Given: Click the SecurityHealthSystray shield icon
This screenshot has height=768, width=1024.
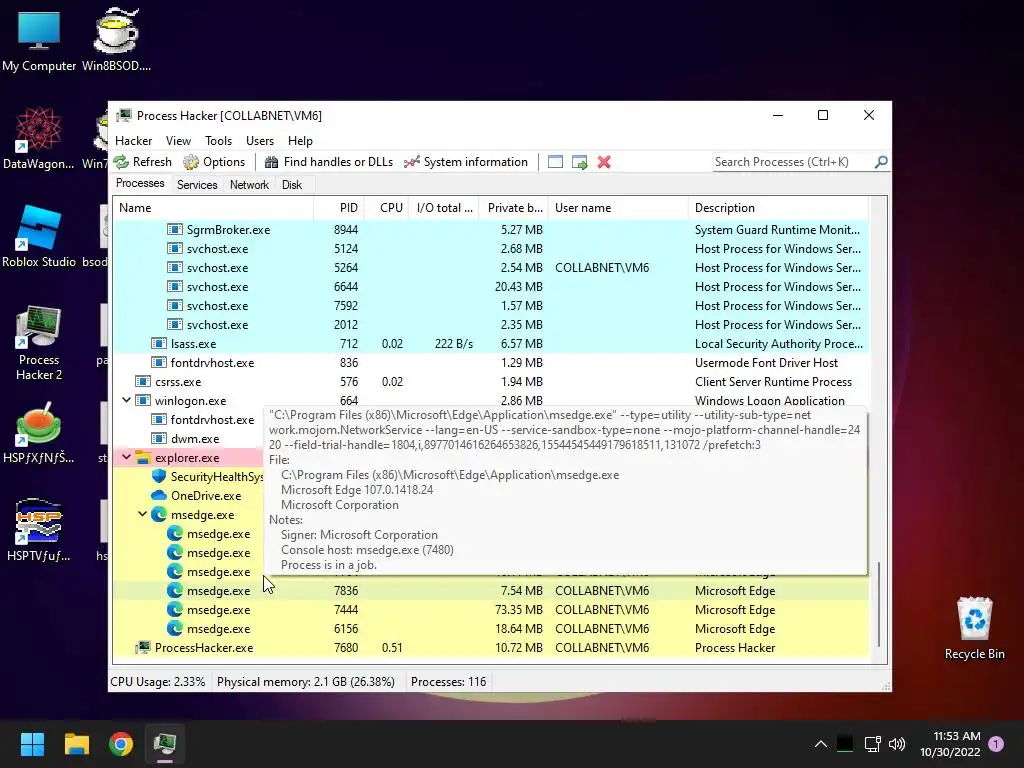Looking at the screenshot, I should click(x=159, y=476).
